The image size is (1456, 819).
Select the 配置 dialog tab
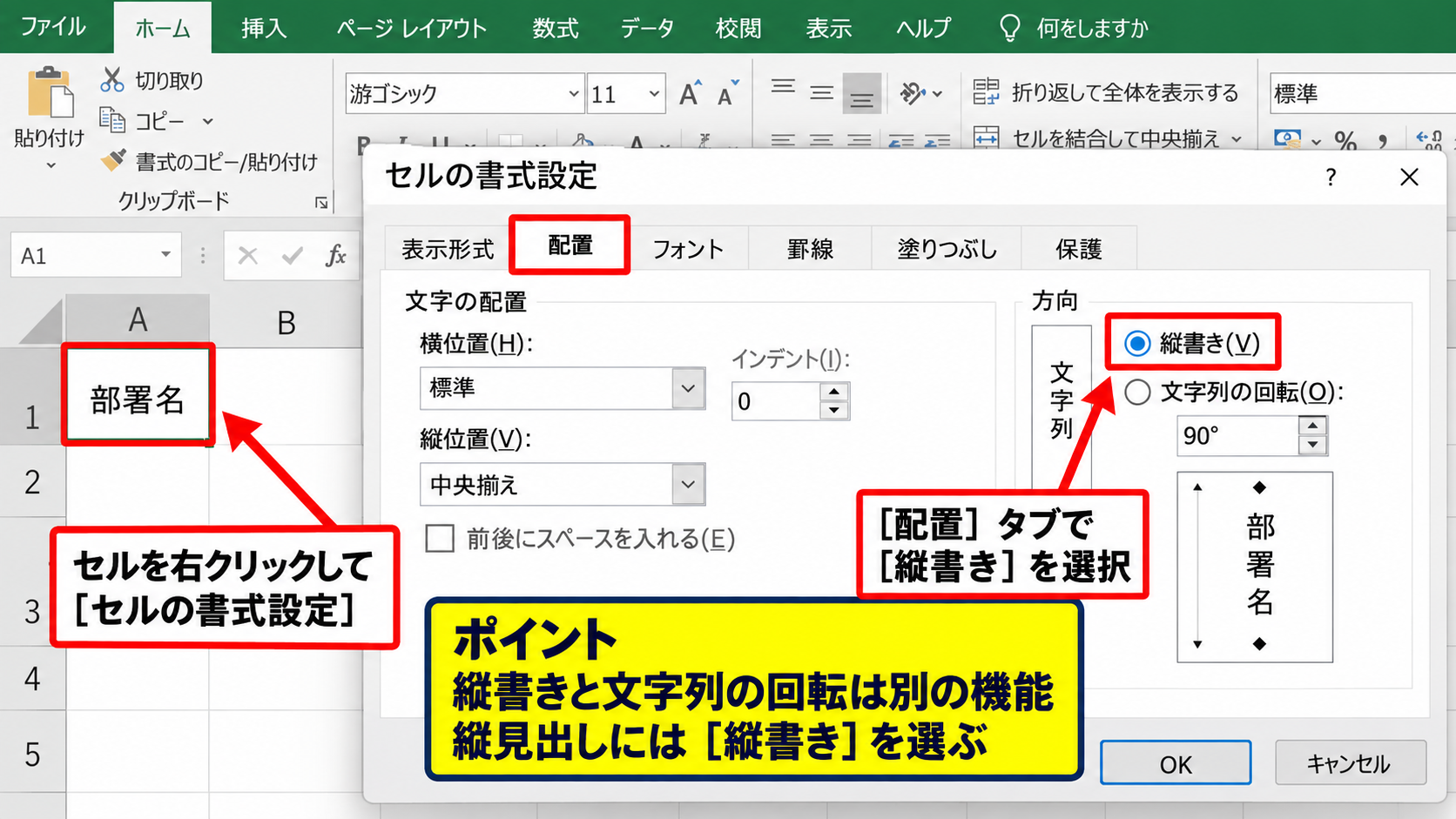coord(570,245)
